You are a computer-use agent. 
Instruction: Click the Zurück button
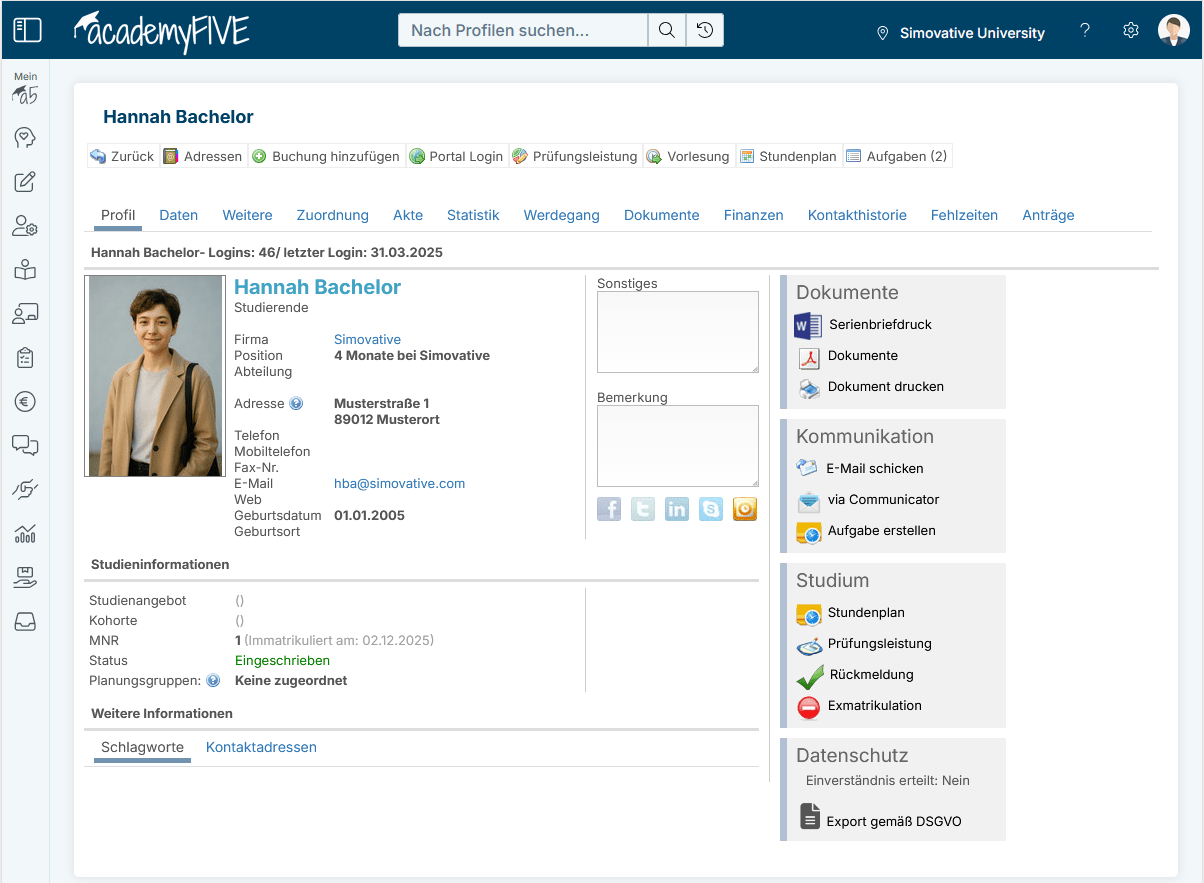(122, 156)
